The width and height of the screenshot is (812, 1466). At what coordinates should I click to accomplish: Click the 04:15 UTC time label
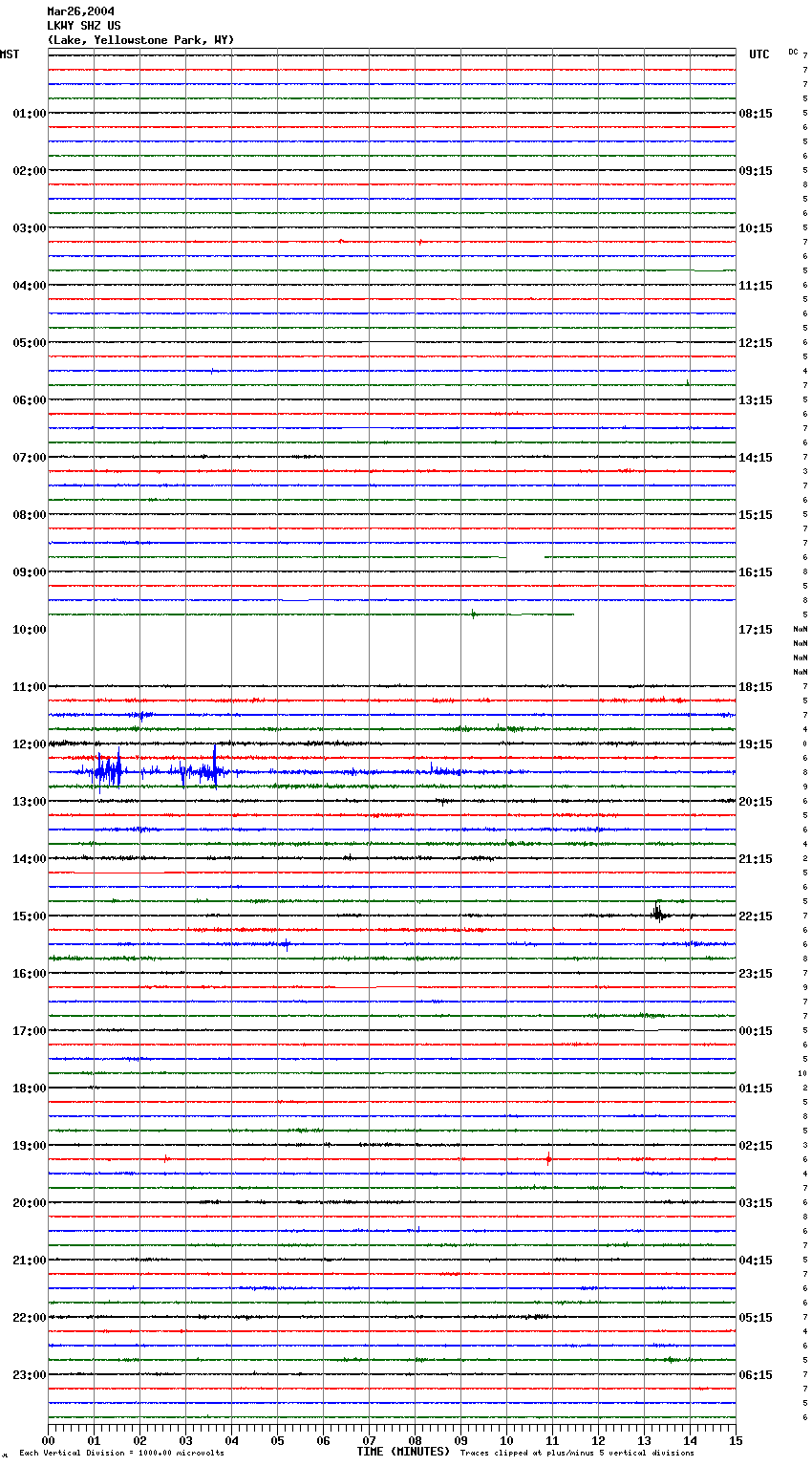[756, 1261]
